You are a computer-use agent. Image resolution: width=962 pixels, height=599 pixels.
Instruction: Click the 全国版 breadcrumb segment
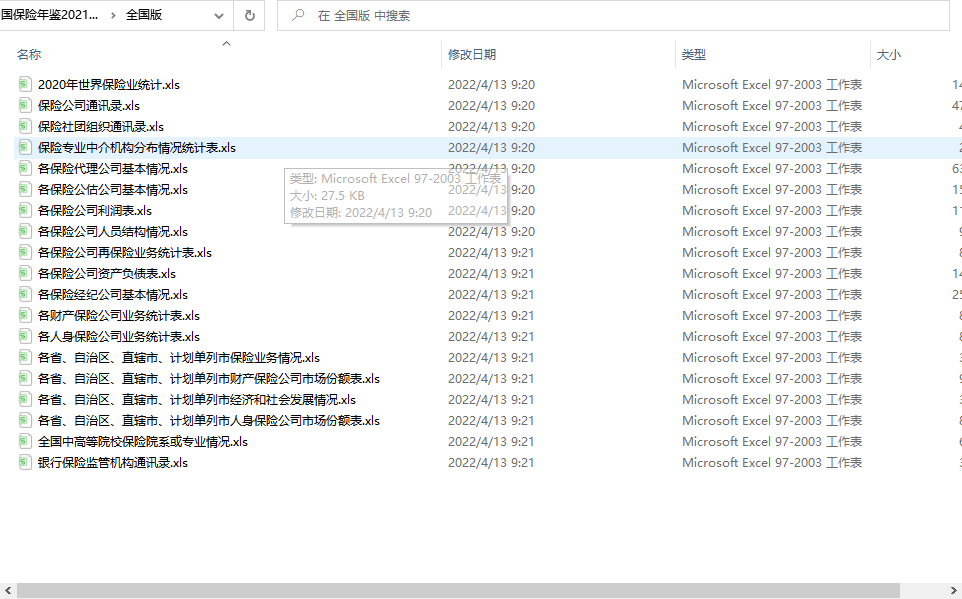point(144,15)
